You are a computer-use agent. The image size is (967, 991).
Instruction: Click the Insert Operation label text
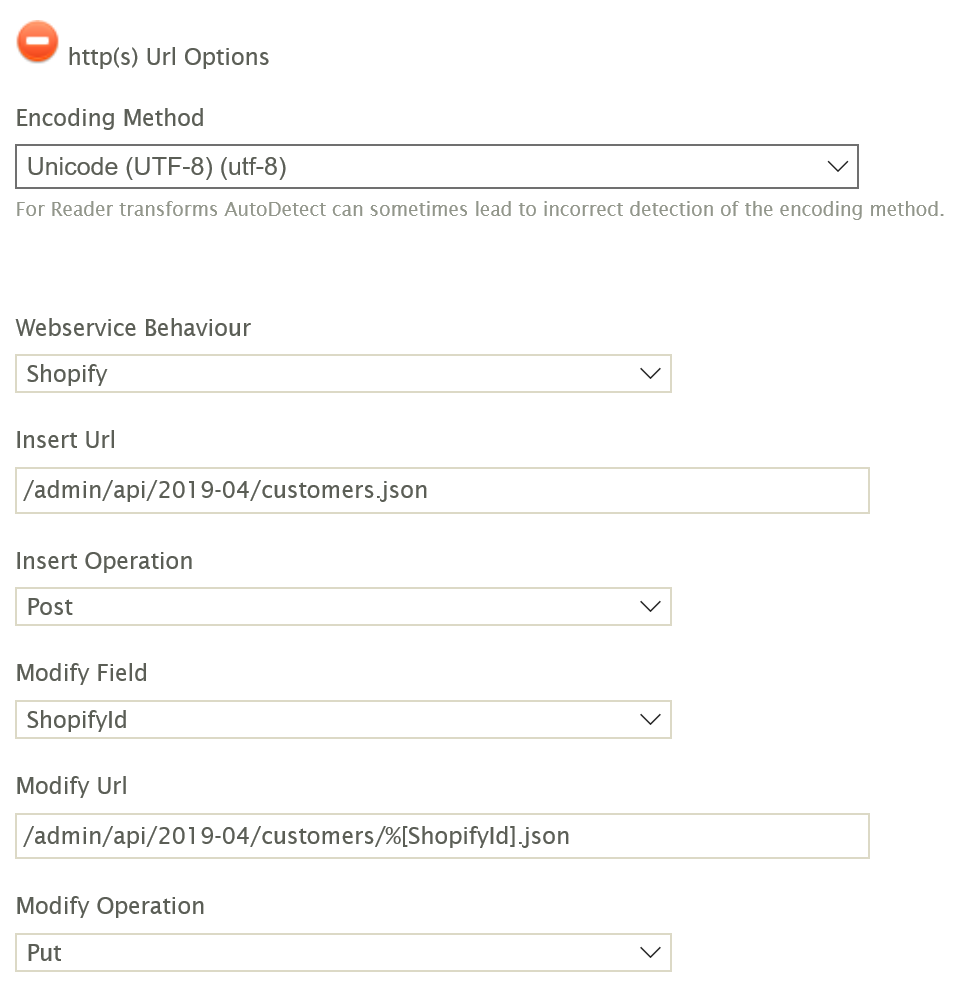click(x=104, y=561)
